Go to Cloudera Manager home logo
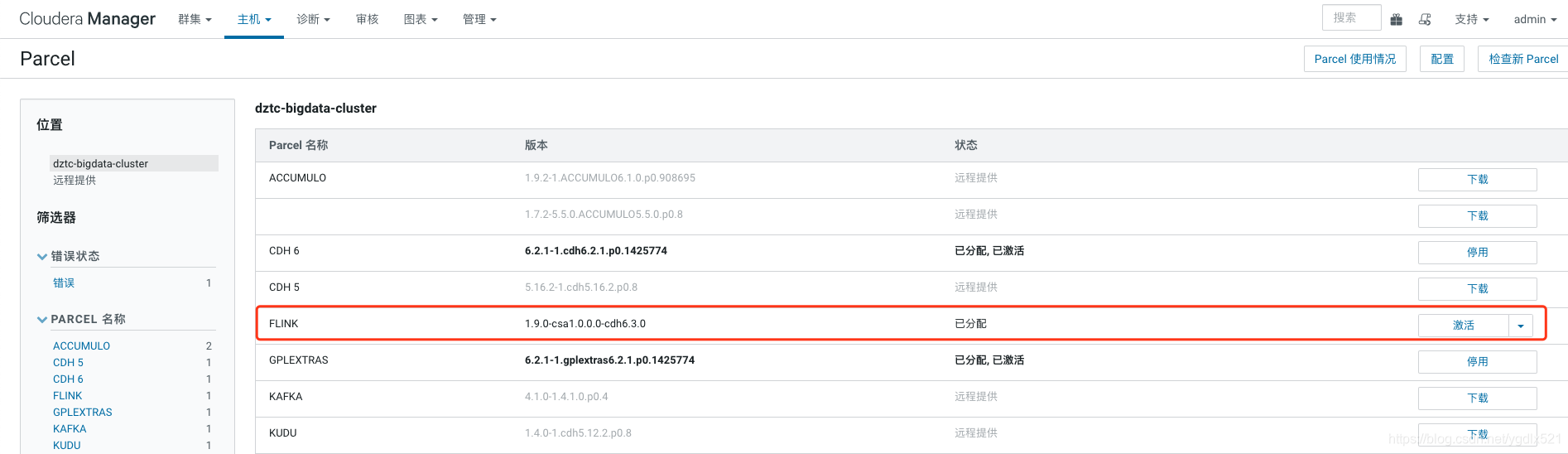The height and width of the screenshot is (454, 1568). point(87,19)
